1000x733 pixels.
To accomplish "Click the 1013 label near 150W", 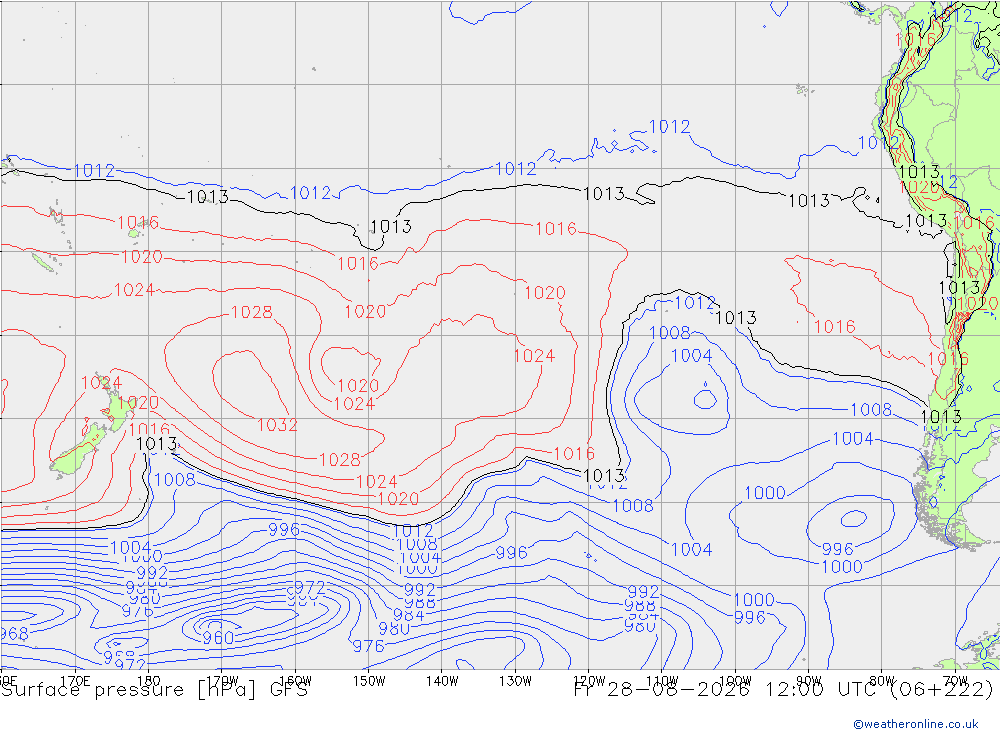I will [x=391, y=226].
